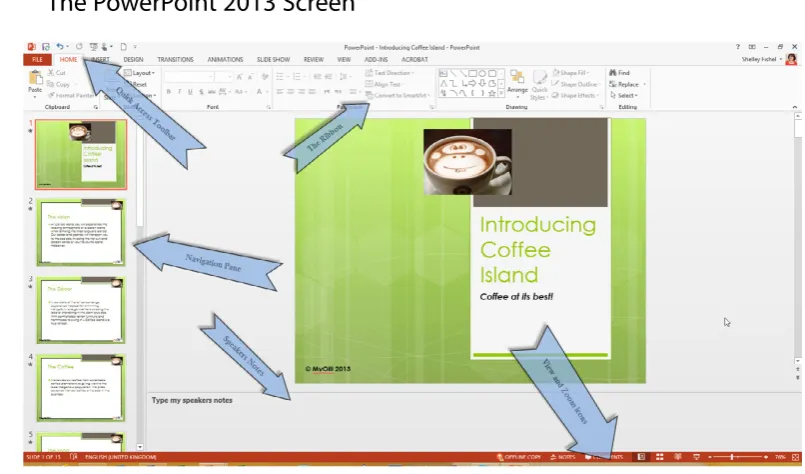Open Shape Effects dropdown
This screenshot has width=805, height=474.
click(x=574, y=96)
